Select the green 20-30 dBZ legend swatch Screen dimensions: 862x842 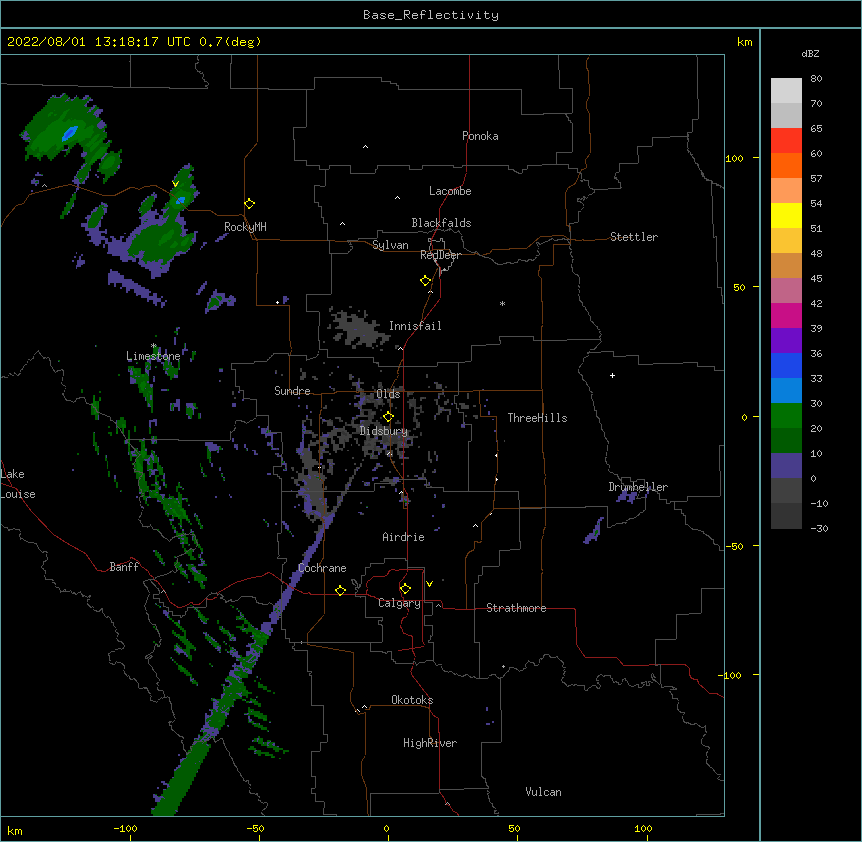click(x=786, y=416)
